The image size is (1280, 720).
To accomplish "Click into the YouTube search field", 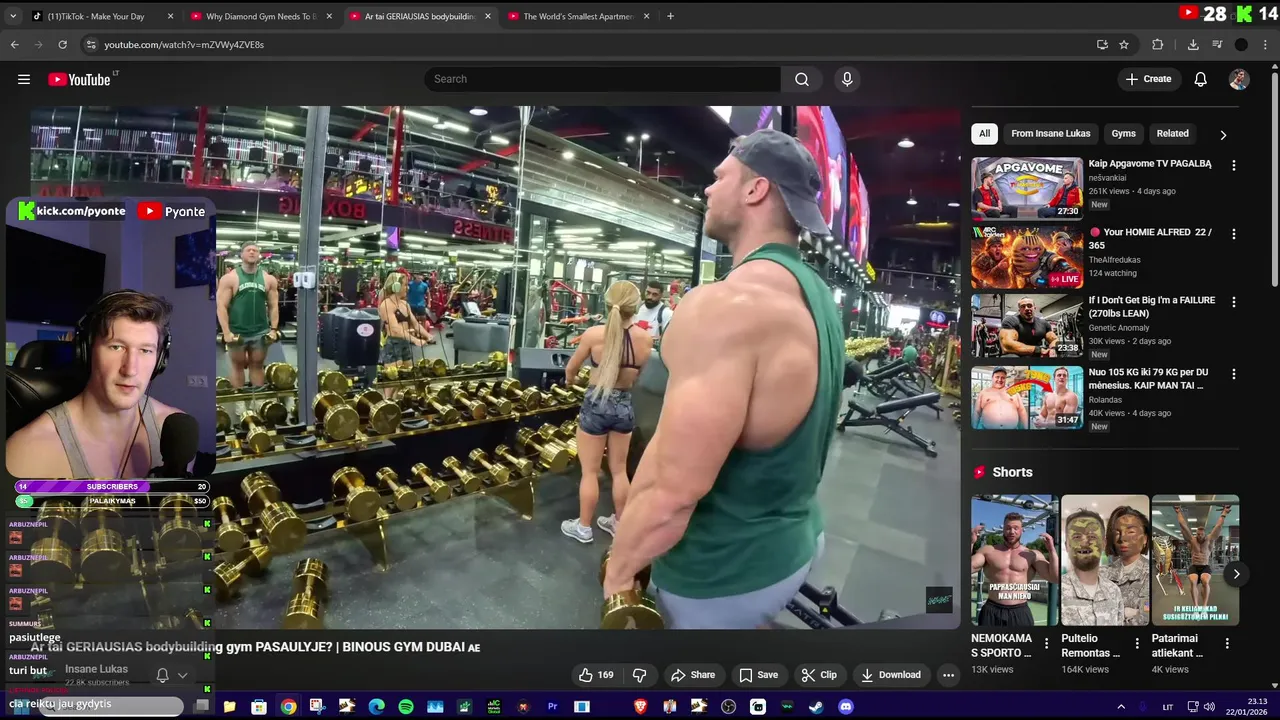I will pos(603,79).
